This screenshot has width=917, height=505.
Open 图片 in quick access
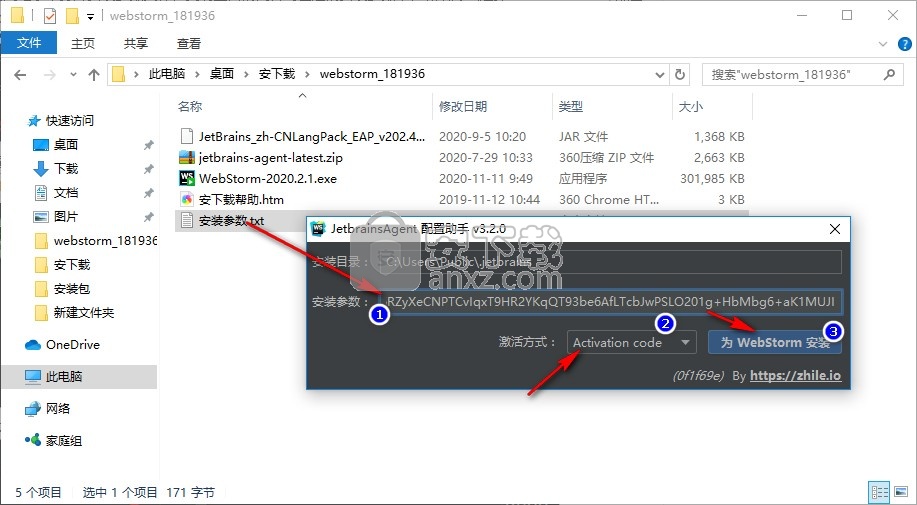pyautogui.click(x=66, y=216)
